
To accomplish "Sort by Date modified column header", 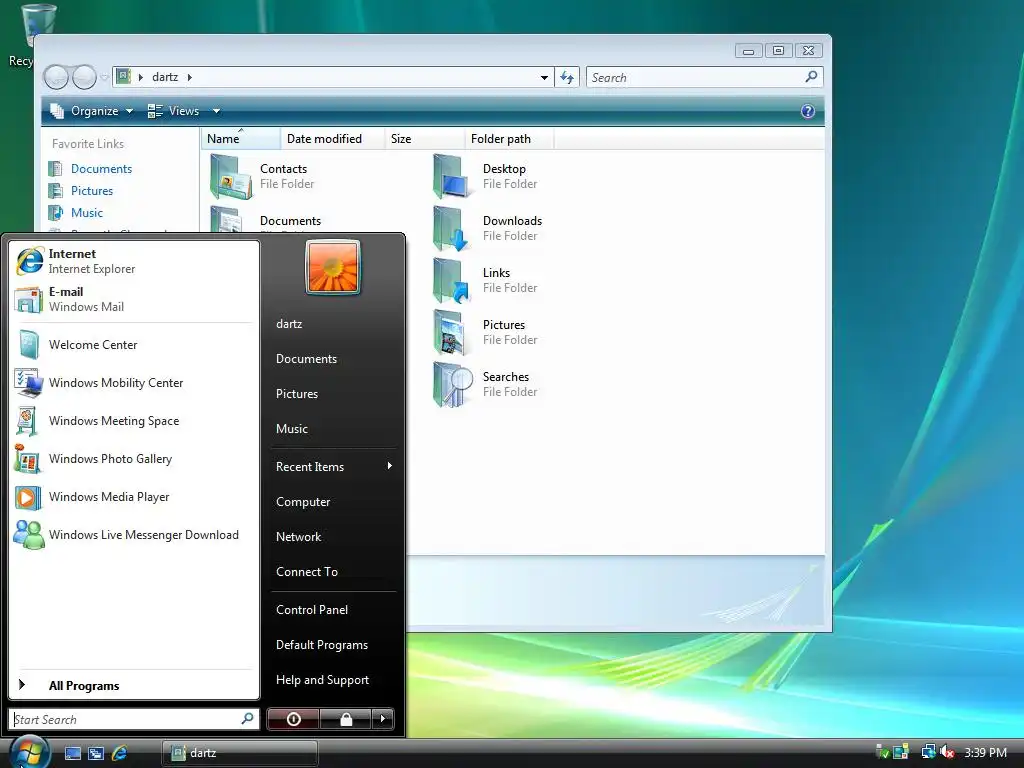I will coord(332,138).
